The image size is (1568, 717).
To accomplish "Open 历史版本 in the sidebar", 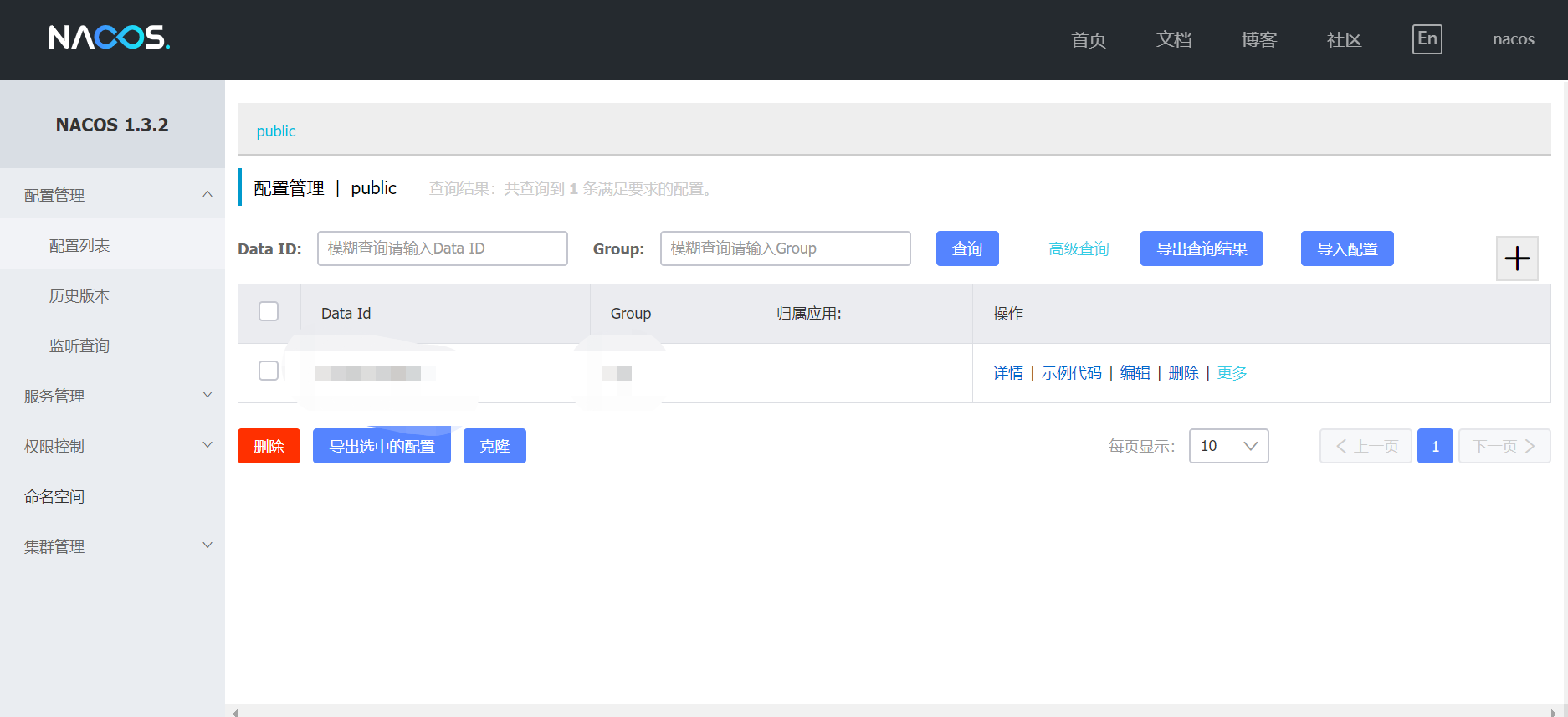I will pyautogui.click(x=112, y=295).
